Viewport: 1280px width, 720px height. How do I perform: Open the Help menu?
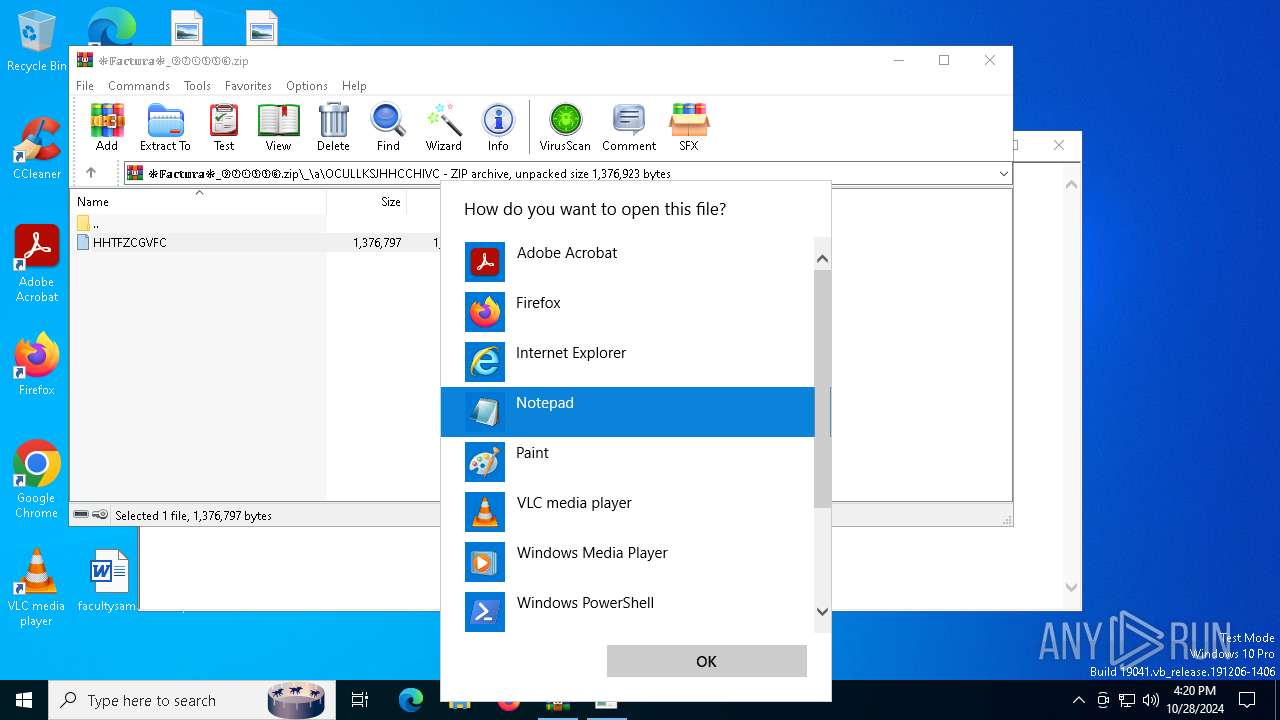(354, 86)
